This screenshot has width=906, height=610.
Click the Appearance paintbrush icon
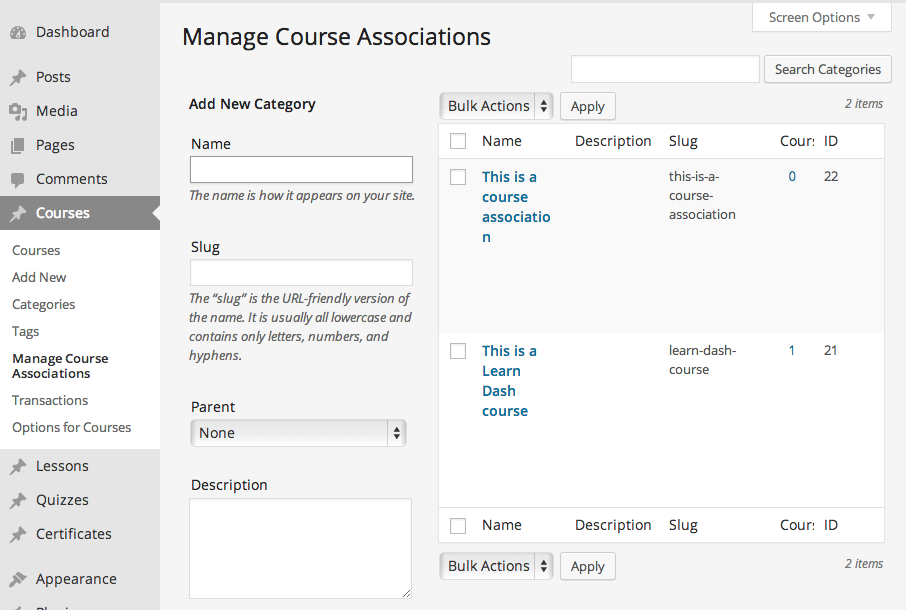pos(18,580)
